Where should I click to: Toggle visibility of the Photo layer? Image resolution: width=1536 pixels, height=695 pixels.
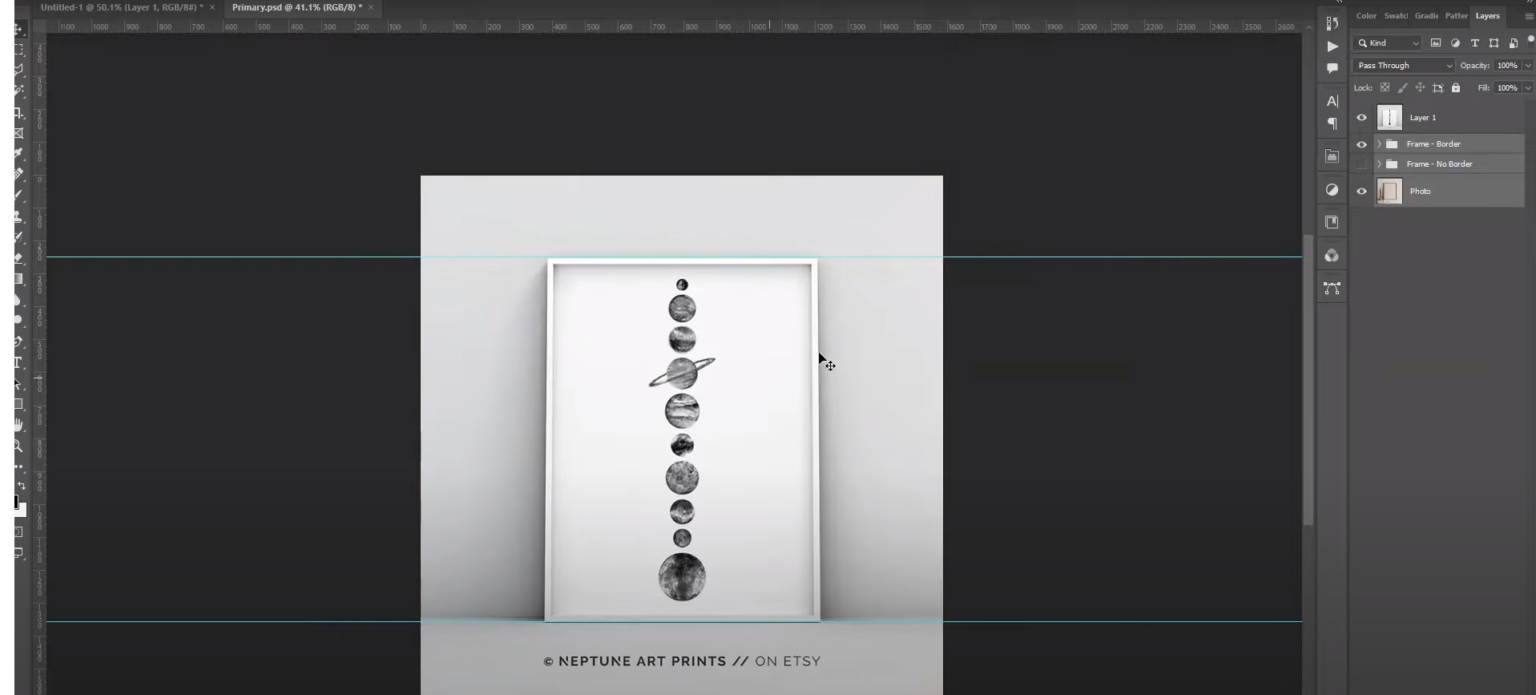1361,191
